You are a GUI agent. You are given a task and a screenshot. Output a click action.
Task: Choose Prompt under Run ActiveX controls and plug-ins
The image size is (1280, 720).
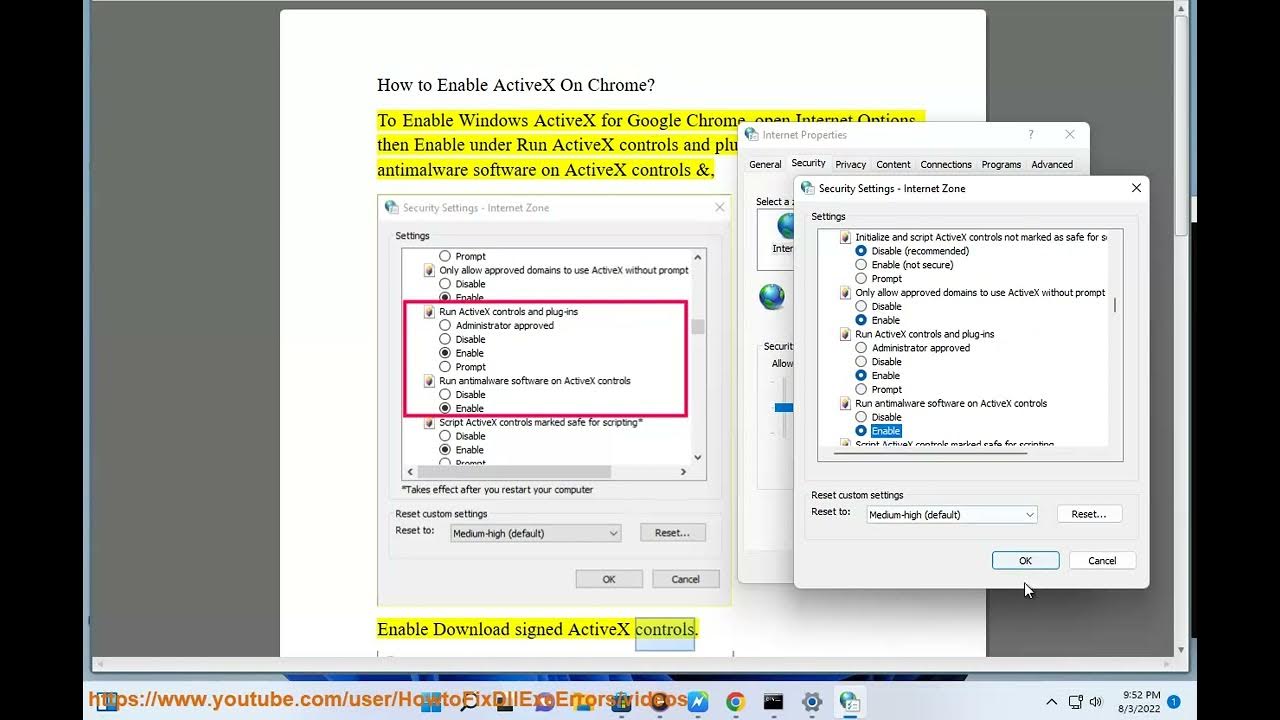point(861,390)
